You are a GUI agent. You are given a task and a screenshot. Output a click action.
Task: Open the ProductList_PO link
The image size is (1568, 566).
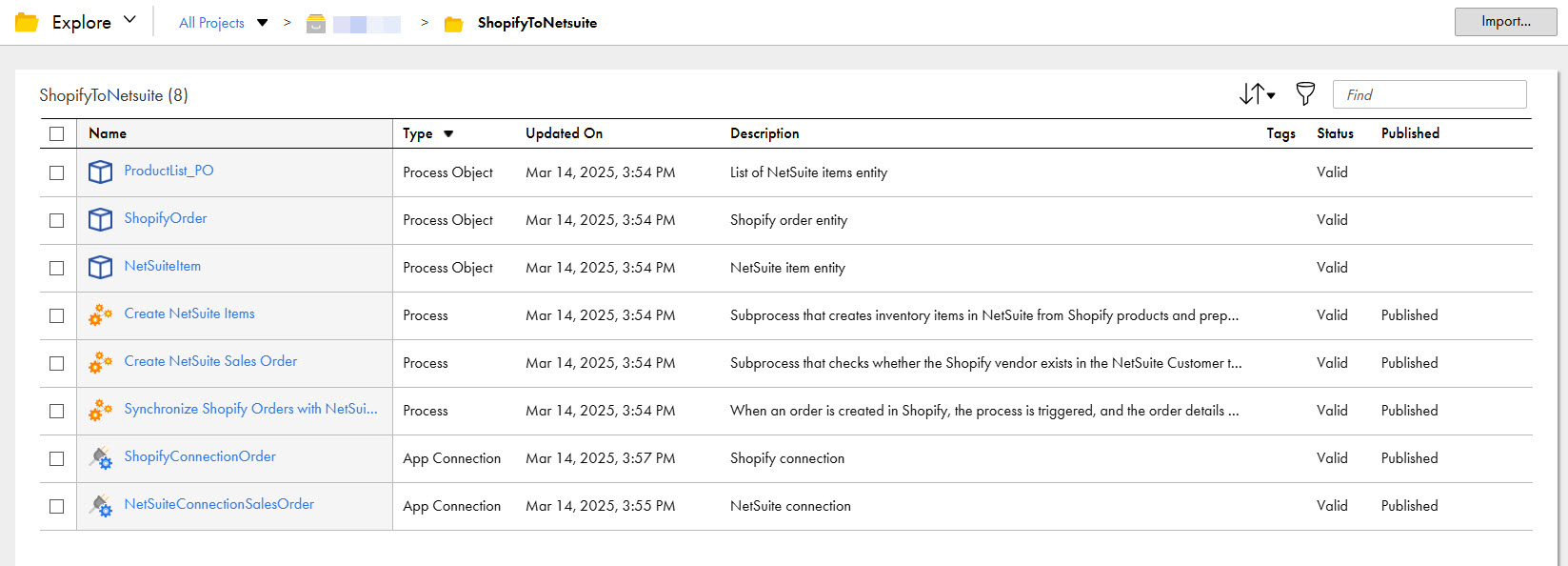[169, 171]
